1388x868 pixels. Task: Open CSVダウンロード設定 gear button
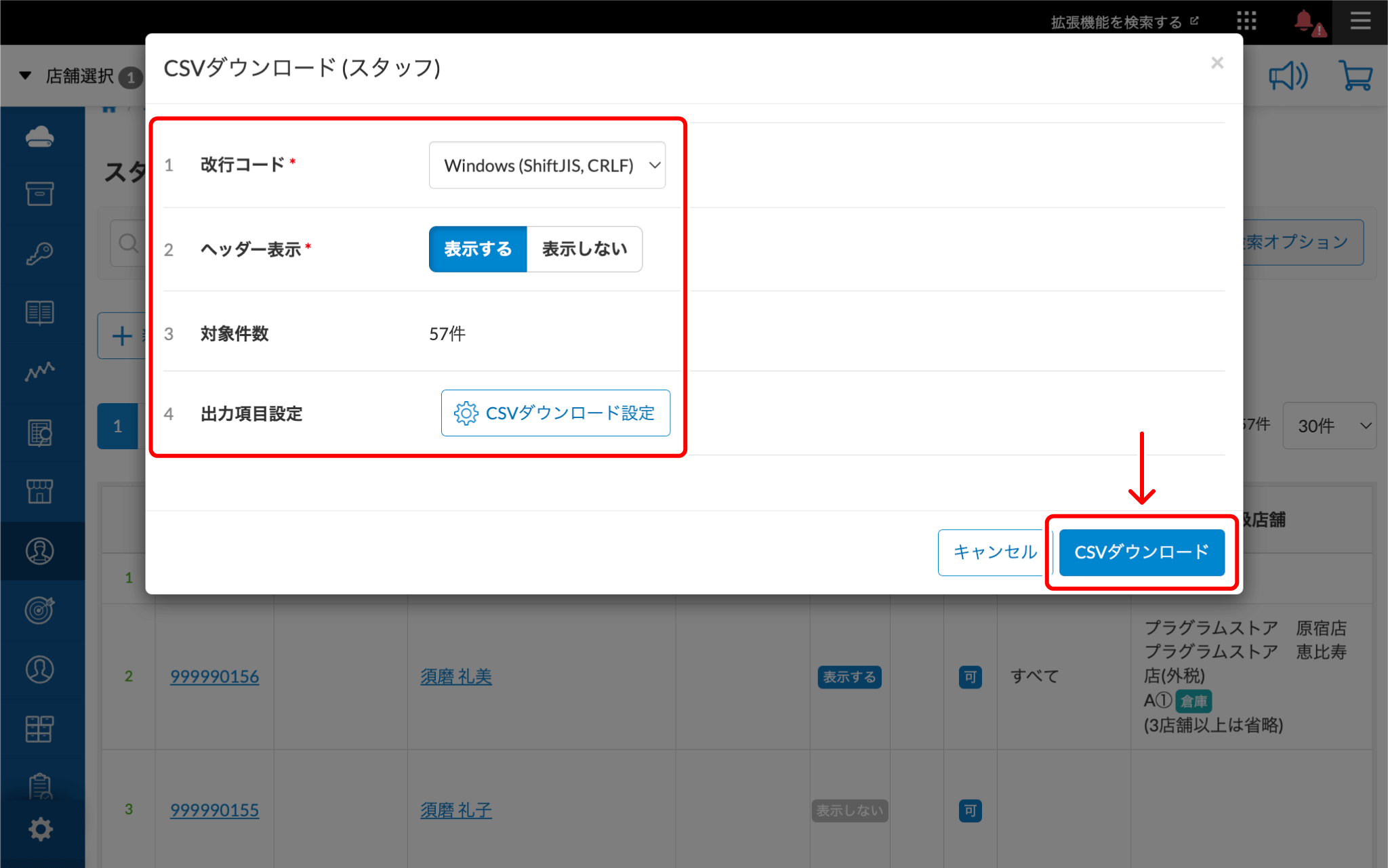tap(555, 413)
